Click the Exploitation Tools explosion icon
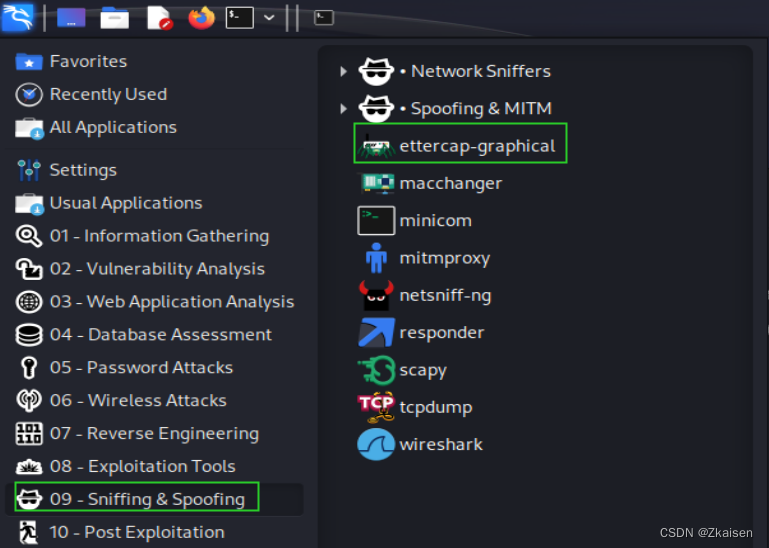Image resolution: width=769 pixels, height=548 pixels. [29, 467]
